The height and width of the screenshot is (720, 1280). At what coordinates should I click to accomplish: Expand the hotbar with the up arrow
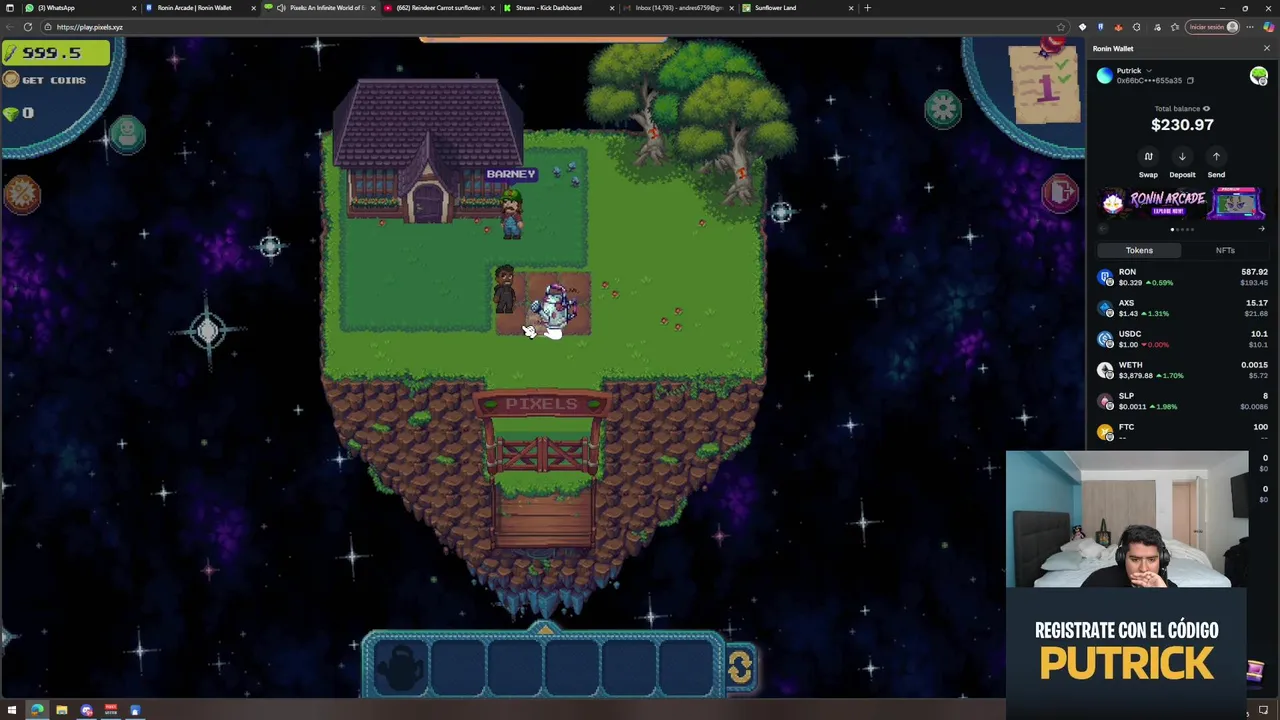pos(544,628)
